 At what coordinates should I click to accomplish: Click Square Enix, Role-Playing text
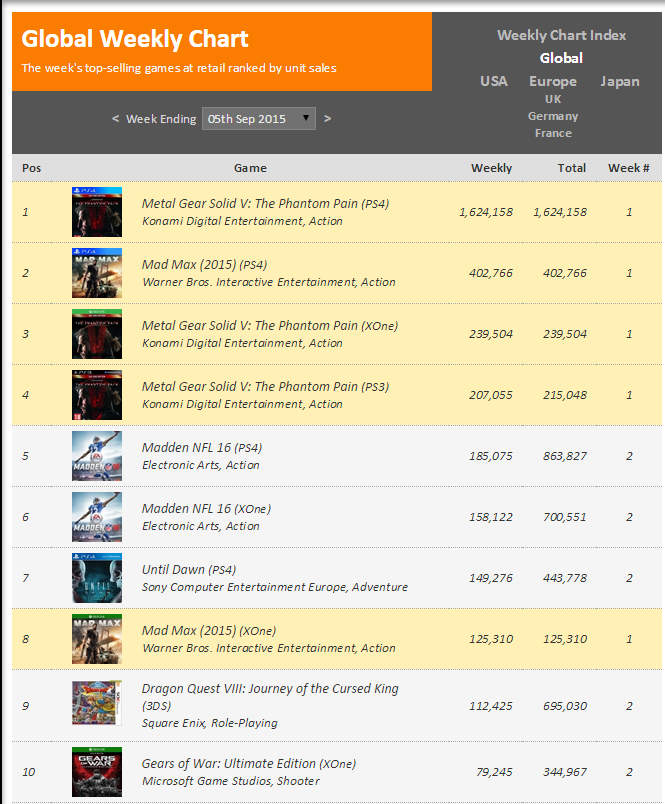pyautogui.click(x=210, y=723)
